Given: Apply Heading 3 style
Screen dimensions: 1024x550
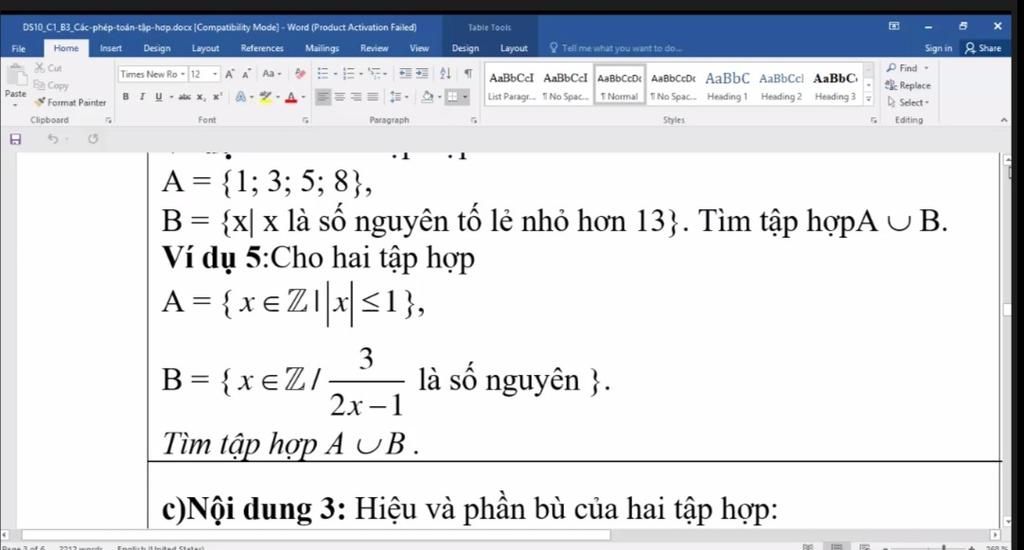Looking at the screenshot, I should [x=835, y=86].
